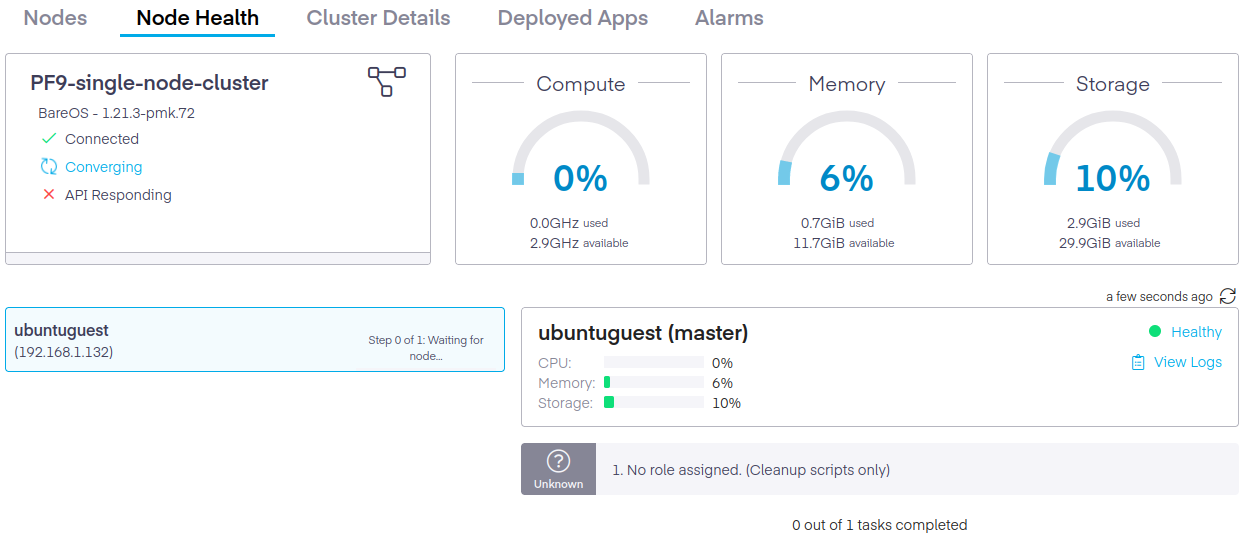Click the Compute card heading

point(581,84)
